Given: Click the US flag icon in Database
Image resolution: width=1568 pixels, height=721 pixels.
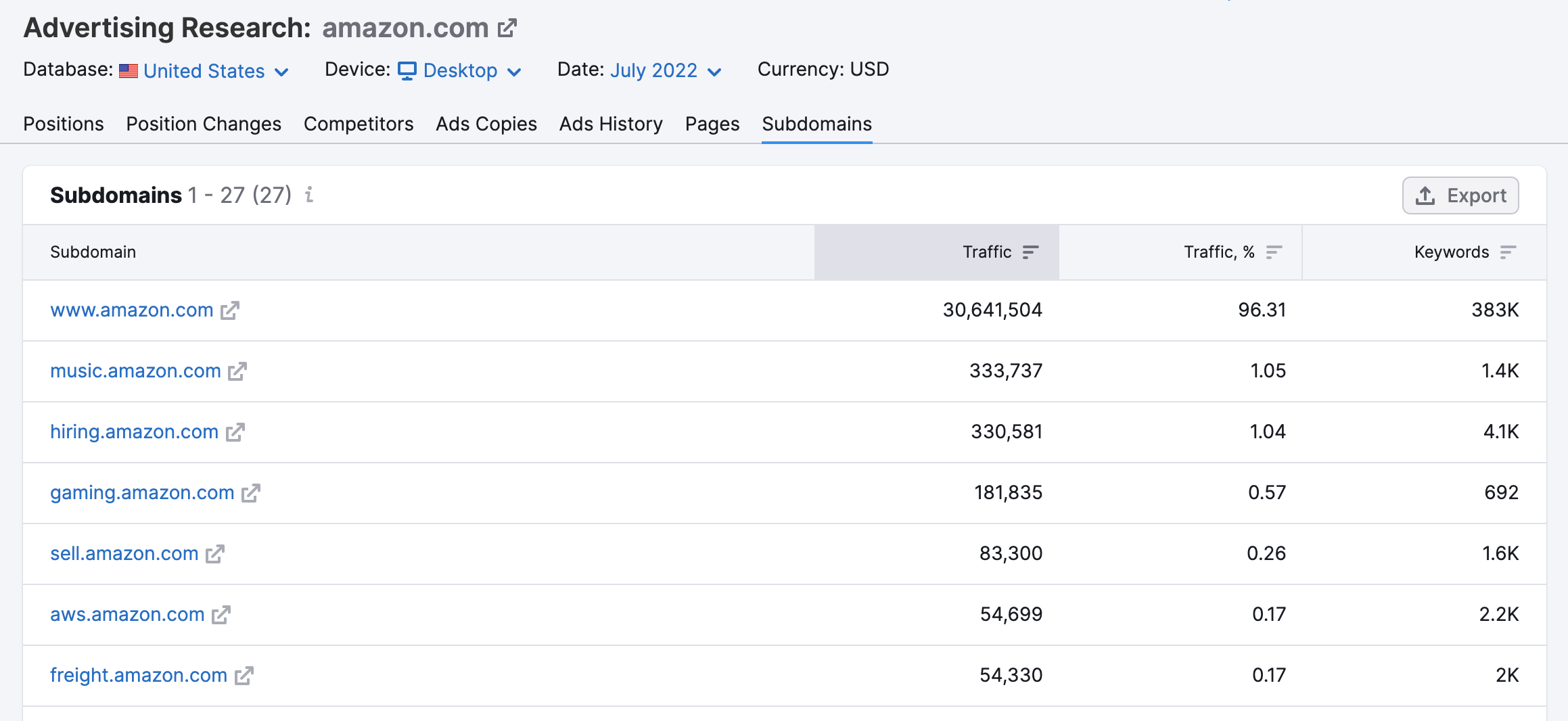Looking at the screenshot, I should point(129,71).
